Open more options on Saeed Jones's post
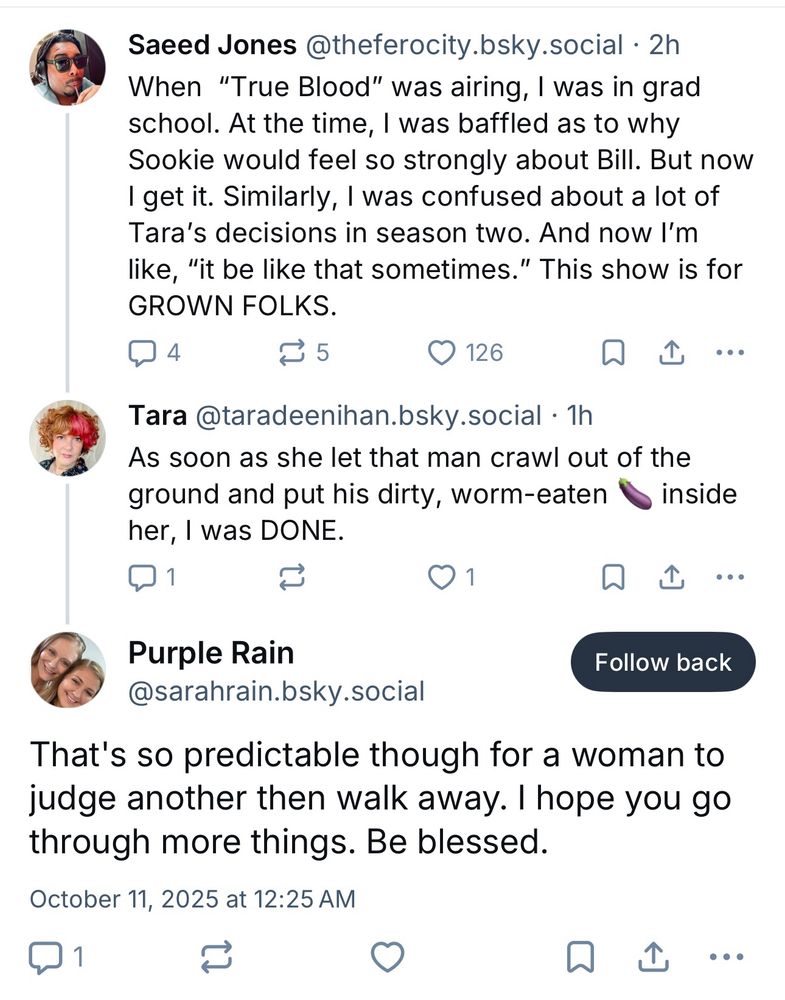Image resolution: width=785 pixels, height=1000 pixels. [732, 352]
